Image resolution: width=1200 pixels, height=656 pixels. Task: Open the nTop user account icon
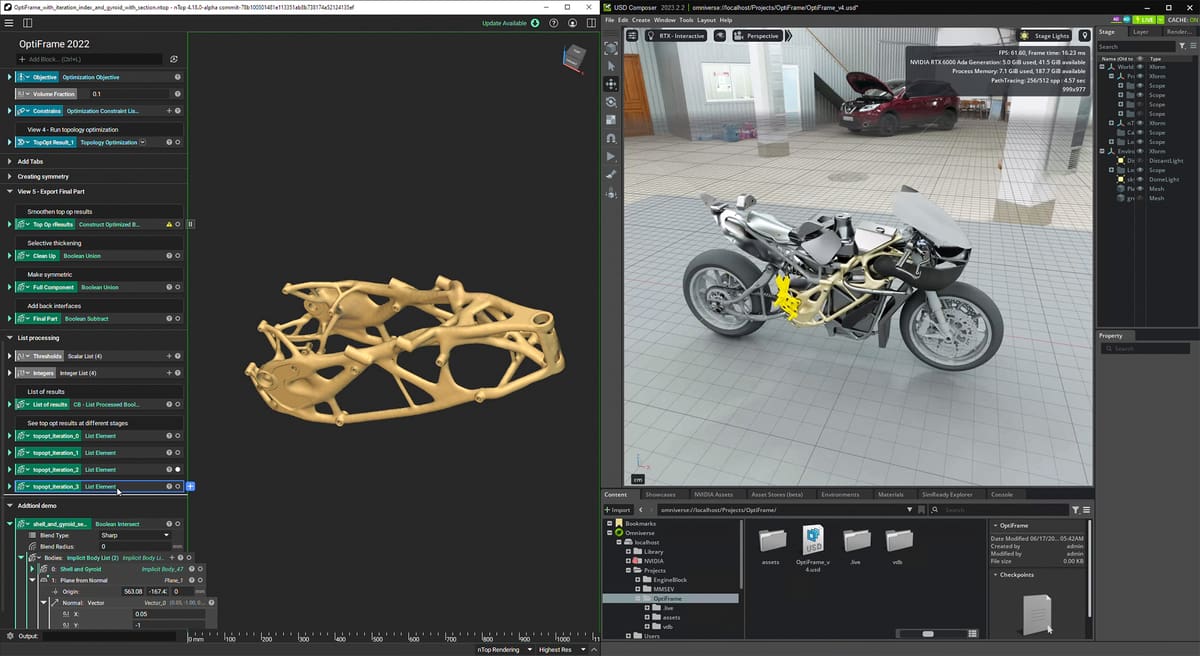(572, 22)
